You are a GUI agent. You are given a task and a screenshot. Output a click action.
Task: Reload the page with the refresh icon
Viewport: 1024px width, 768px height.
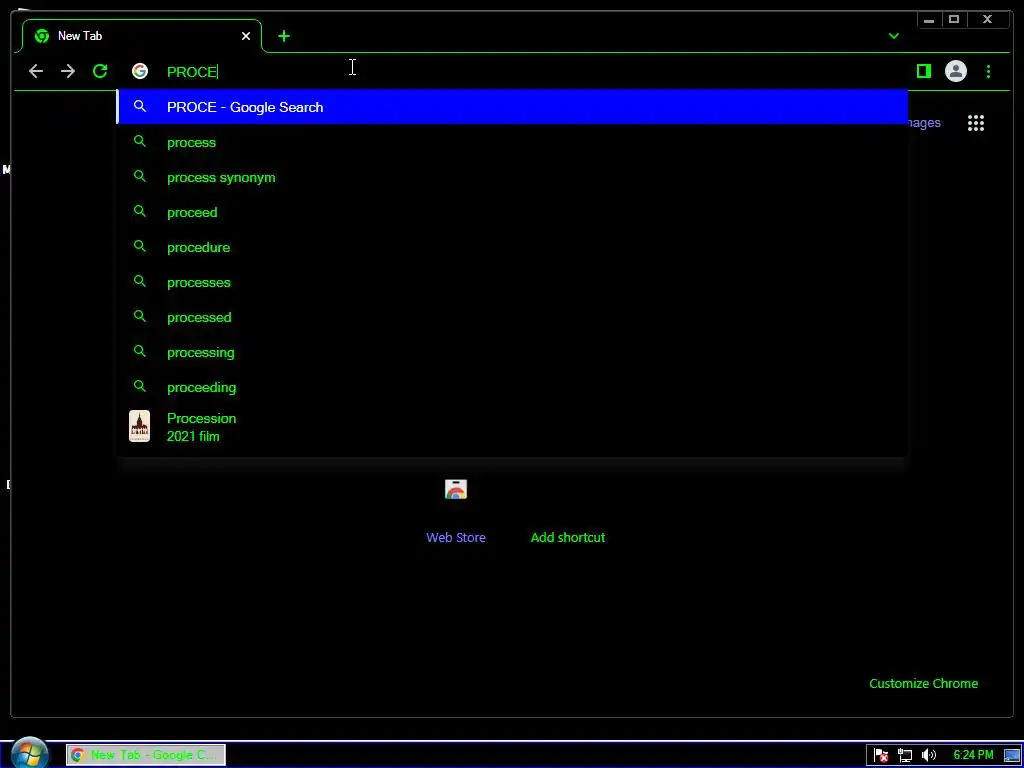coord(100,71)
